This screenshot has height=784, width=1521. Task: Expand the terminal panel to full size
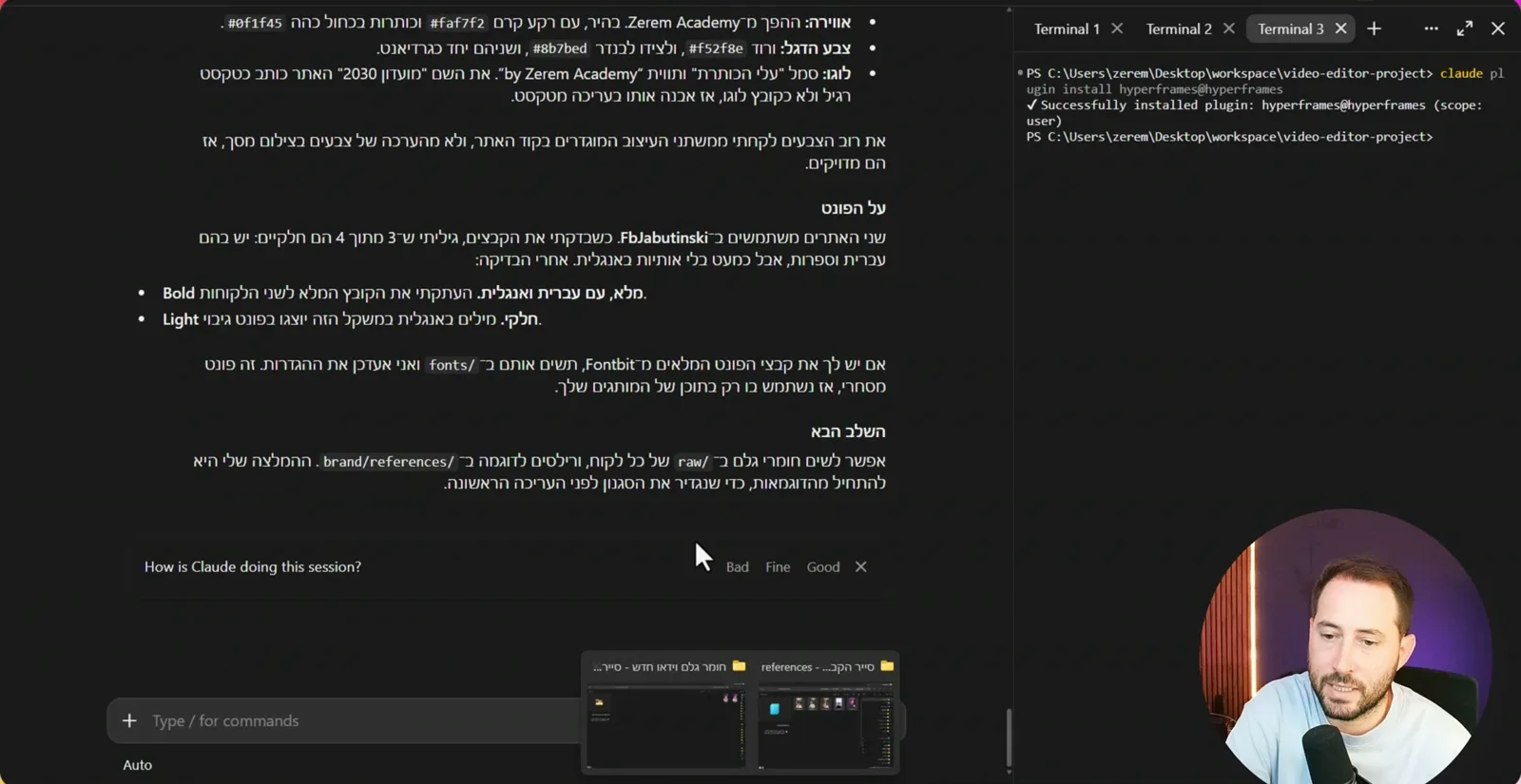(1465, 29)
